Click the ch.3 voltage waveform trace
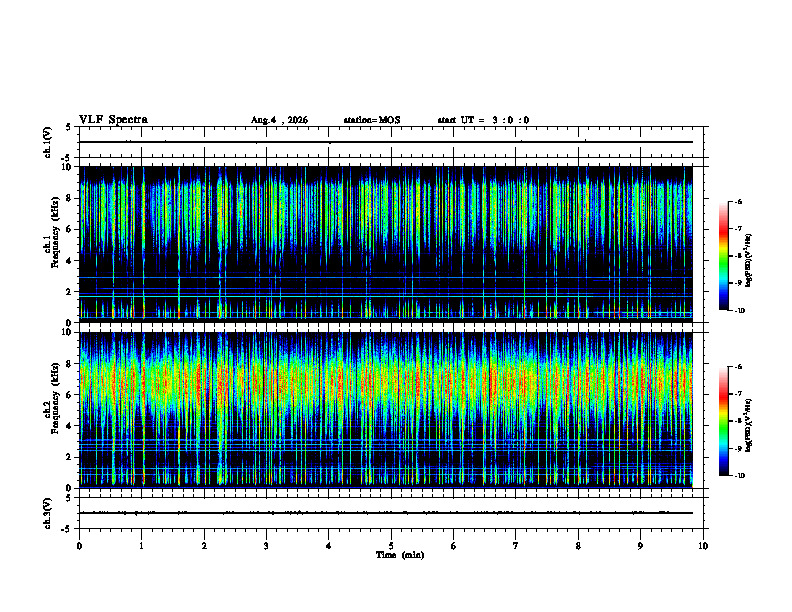This screenshot has width=792, height=612. [x=386, y=513]
